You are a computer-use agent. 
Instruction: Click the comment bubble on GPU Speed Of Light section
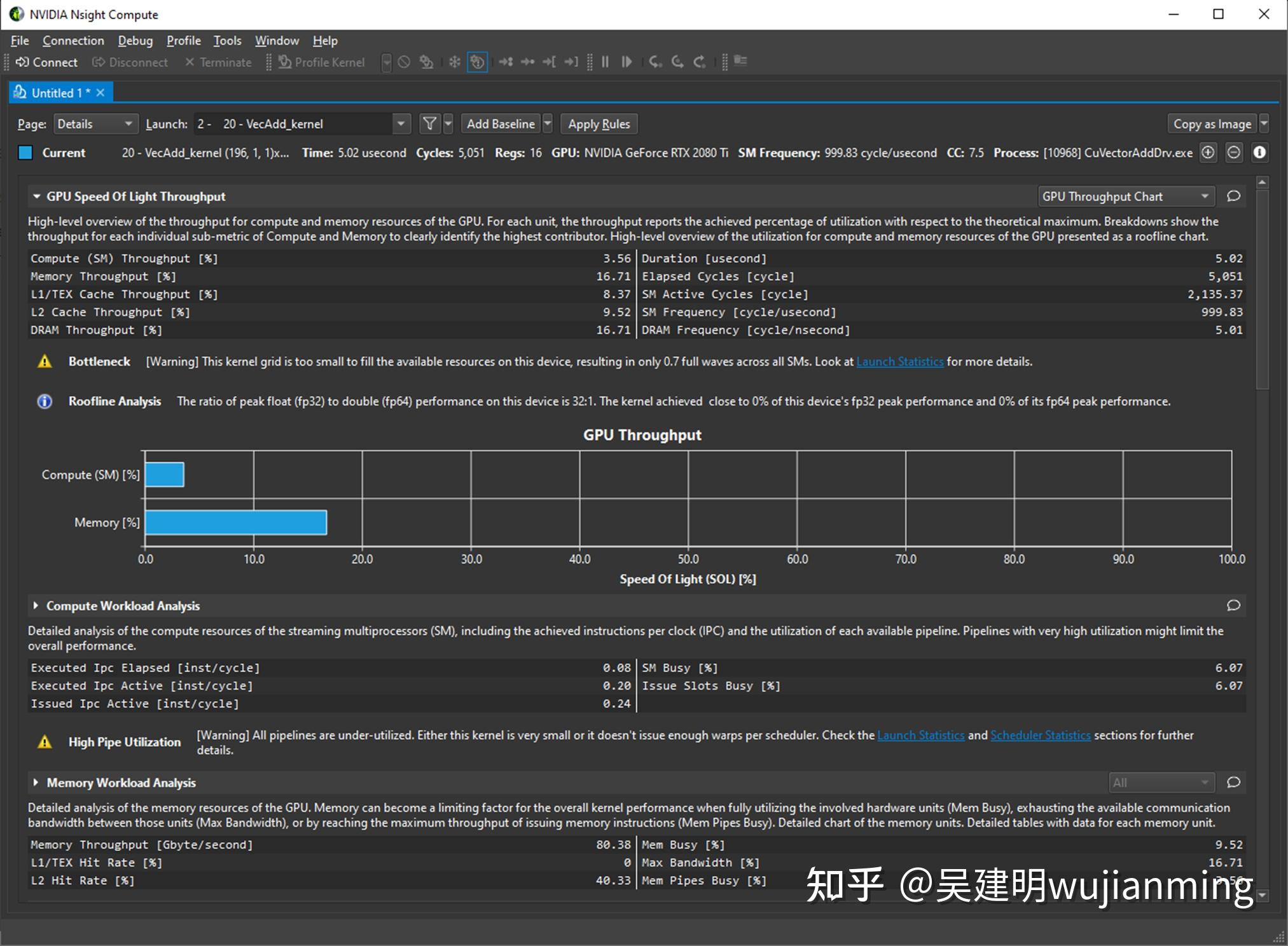pos(1234,196)
